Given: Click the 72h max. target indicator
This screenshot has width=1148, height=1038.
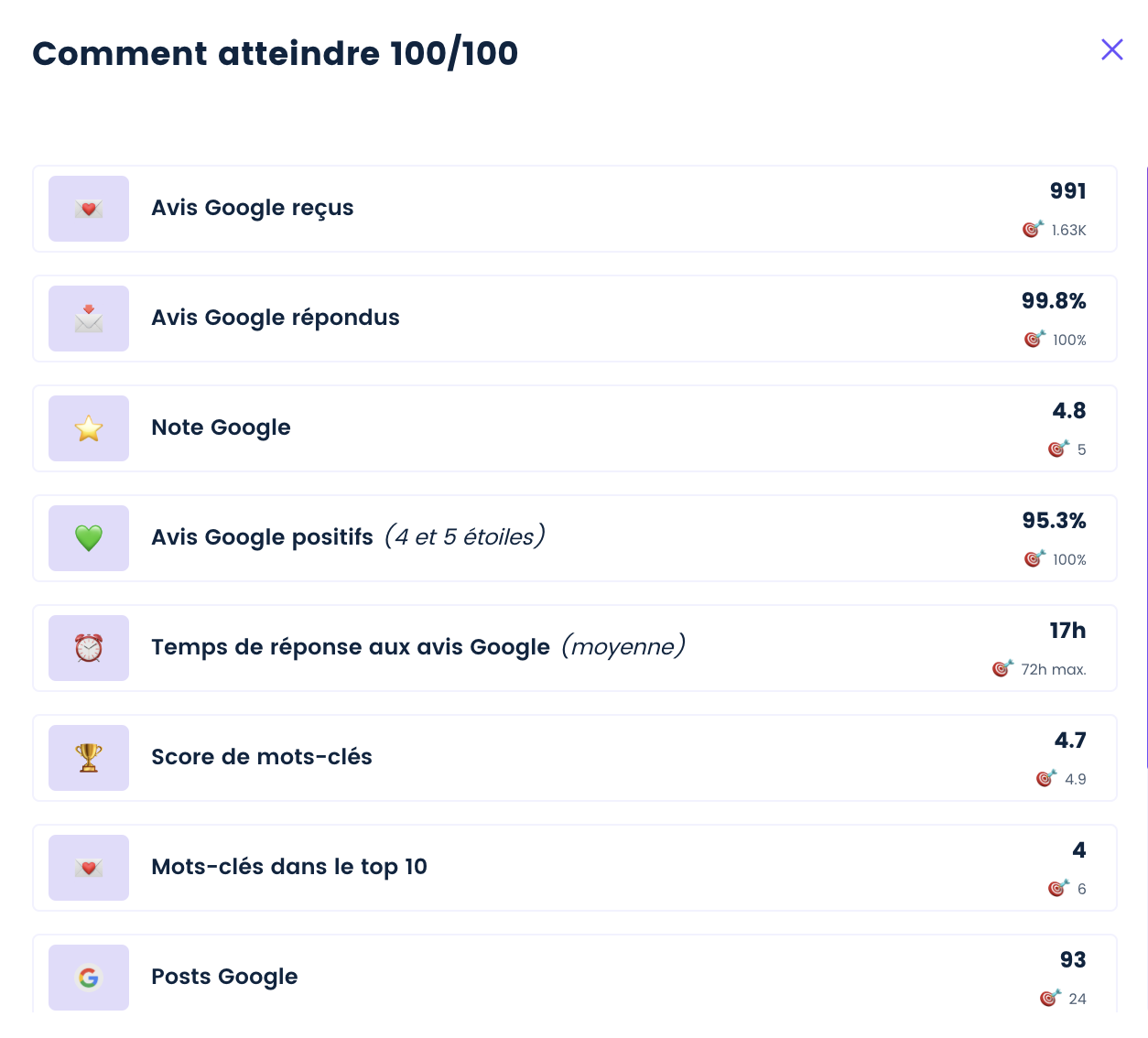Looking at the screenshot, I should tap(1039, 669).
